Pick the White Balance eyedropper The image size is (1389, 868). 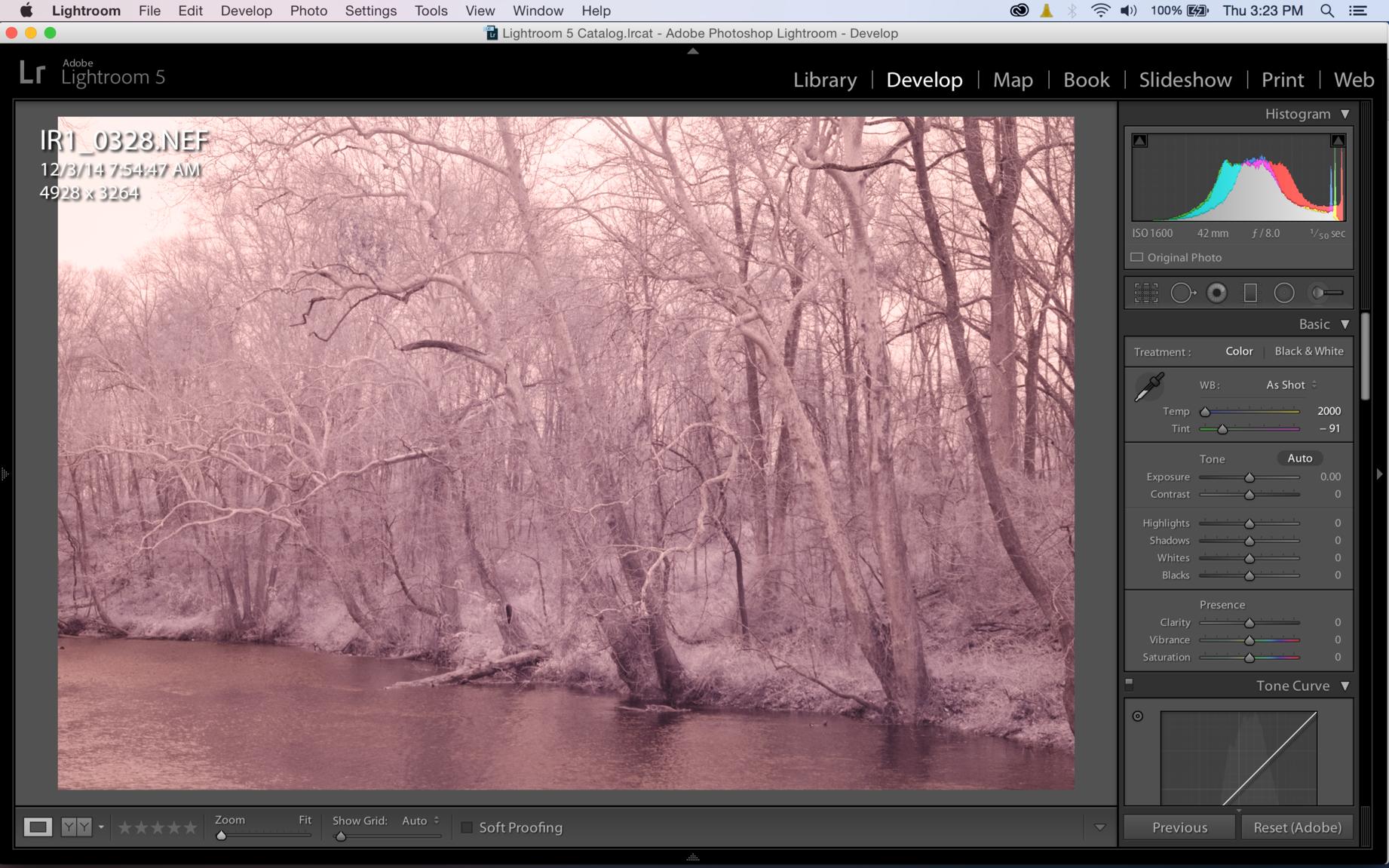point(1148,388)
